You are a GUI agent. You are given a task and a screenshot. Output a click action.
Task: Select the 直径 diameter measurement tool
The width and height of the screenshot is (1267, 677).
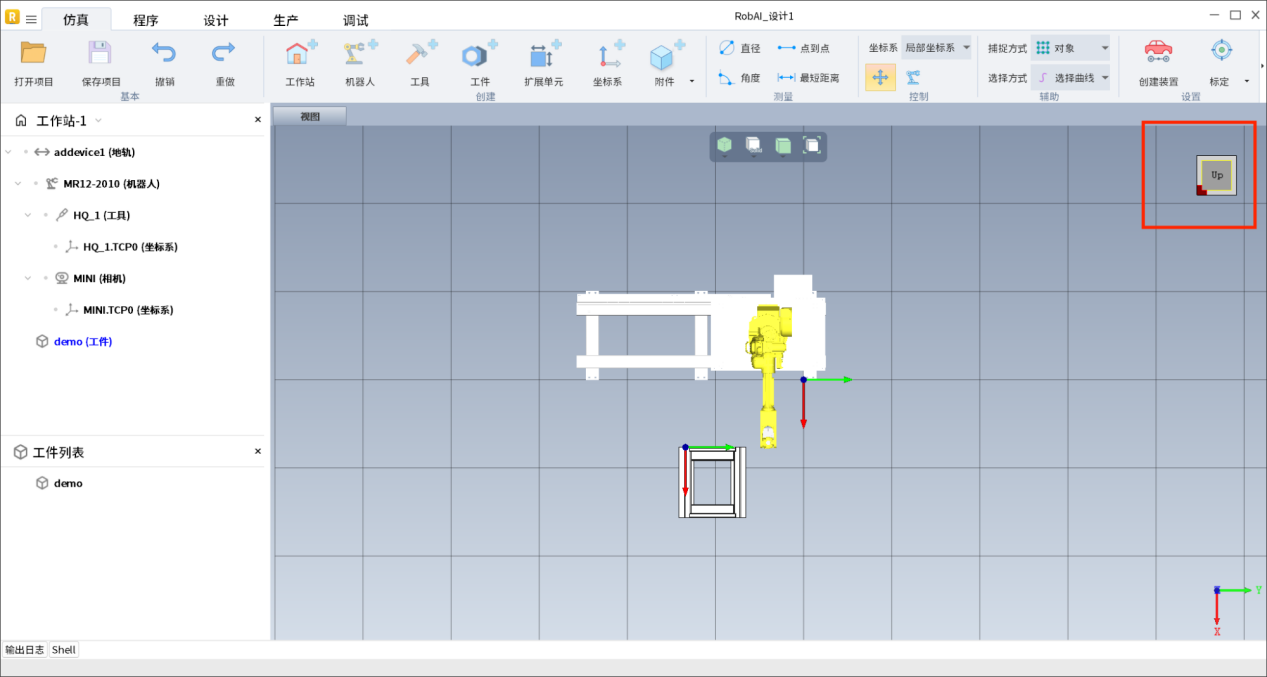click(739, 48)
